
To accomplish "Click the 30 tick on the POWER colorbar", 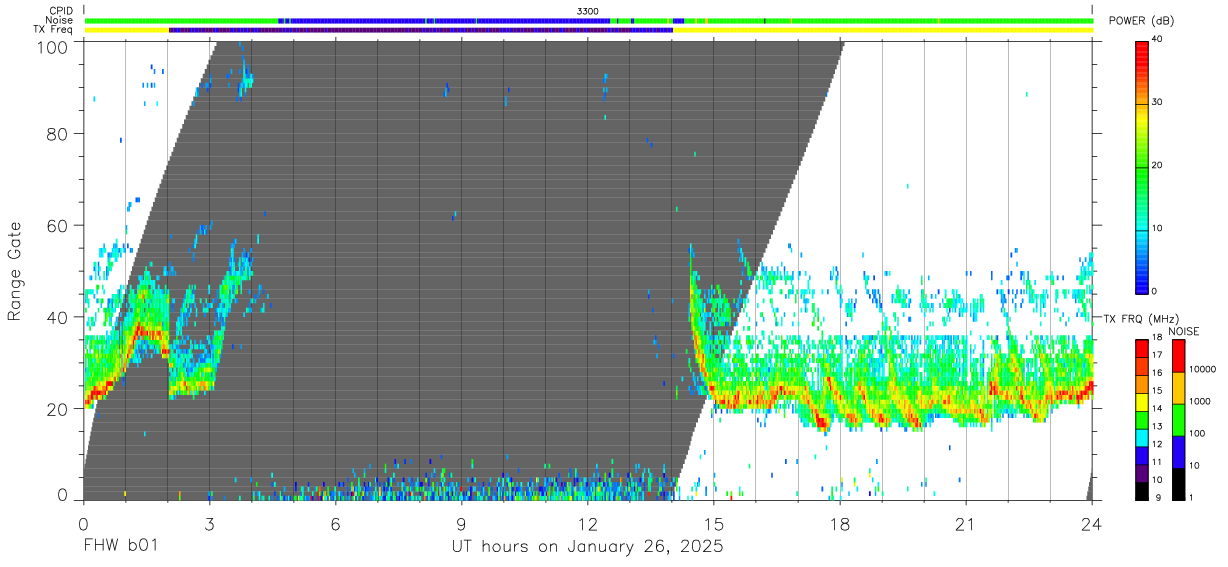I will [1156, 102].
